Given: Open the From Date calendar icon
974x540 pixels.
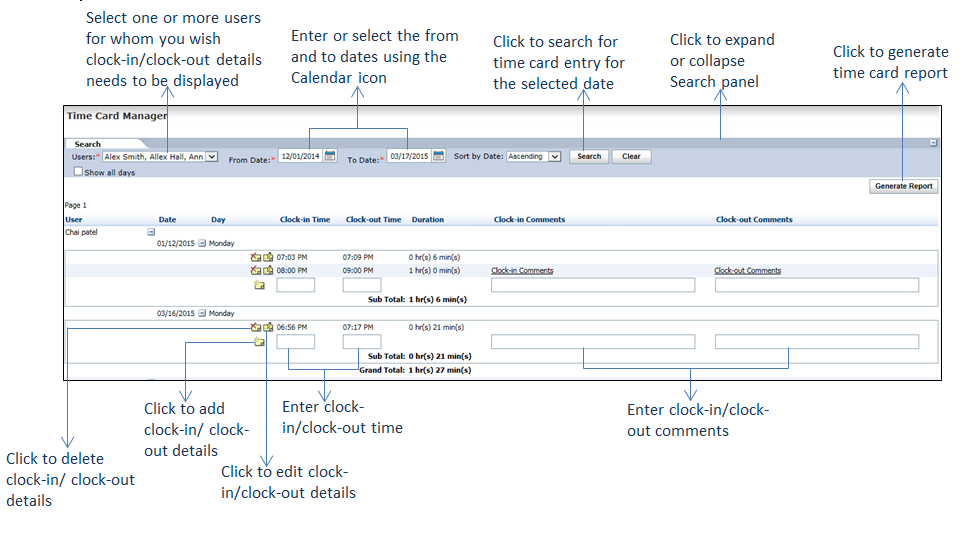Looking at the screenshot, I should 330,156.
